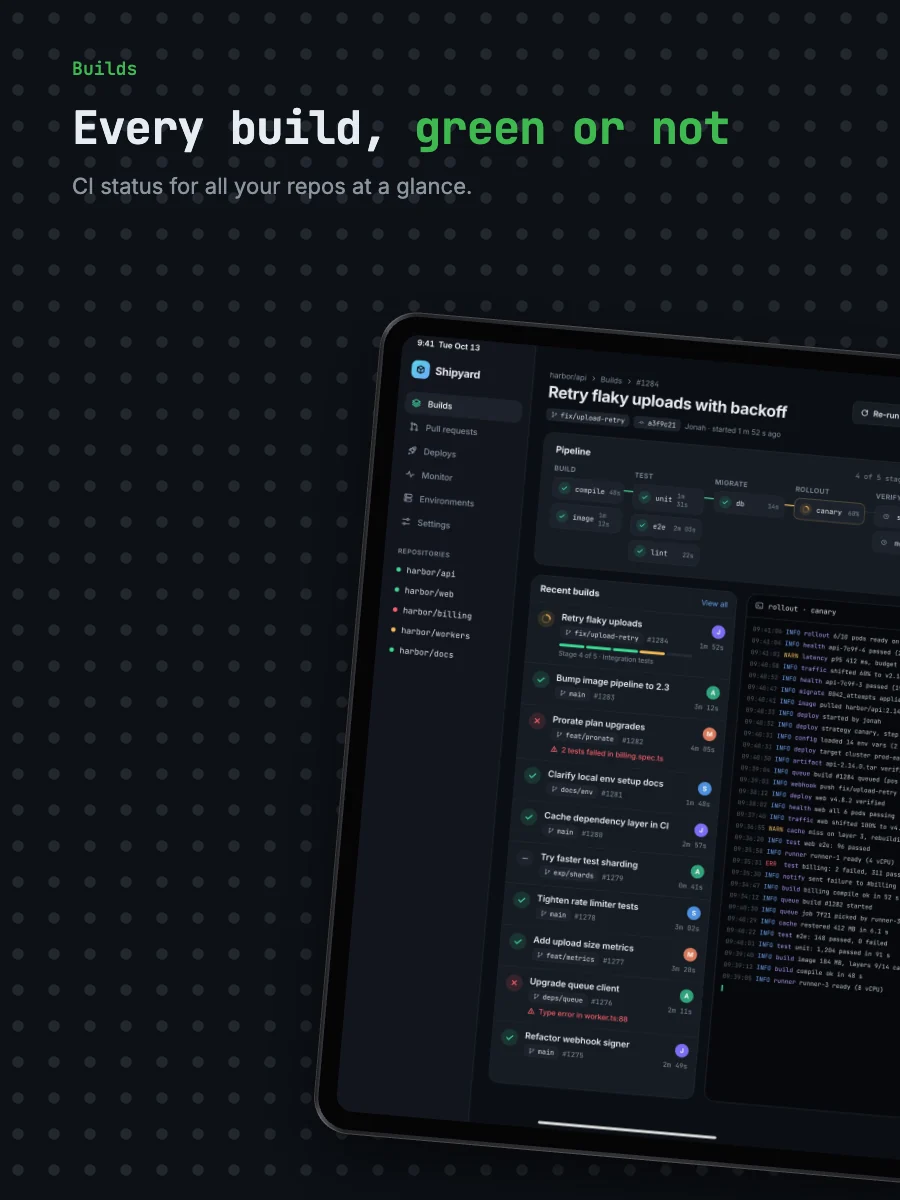Open Cache dependency layer in CI build
Viewport: 900px width, 1200px height.
614,827
